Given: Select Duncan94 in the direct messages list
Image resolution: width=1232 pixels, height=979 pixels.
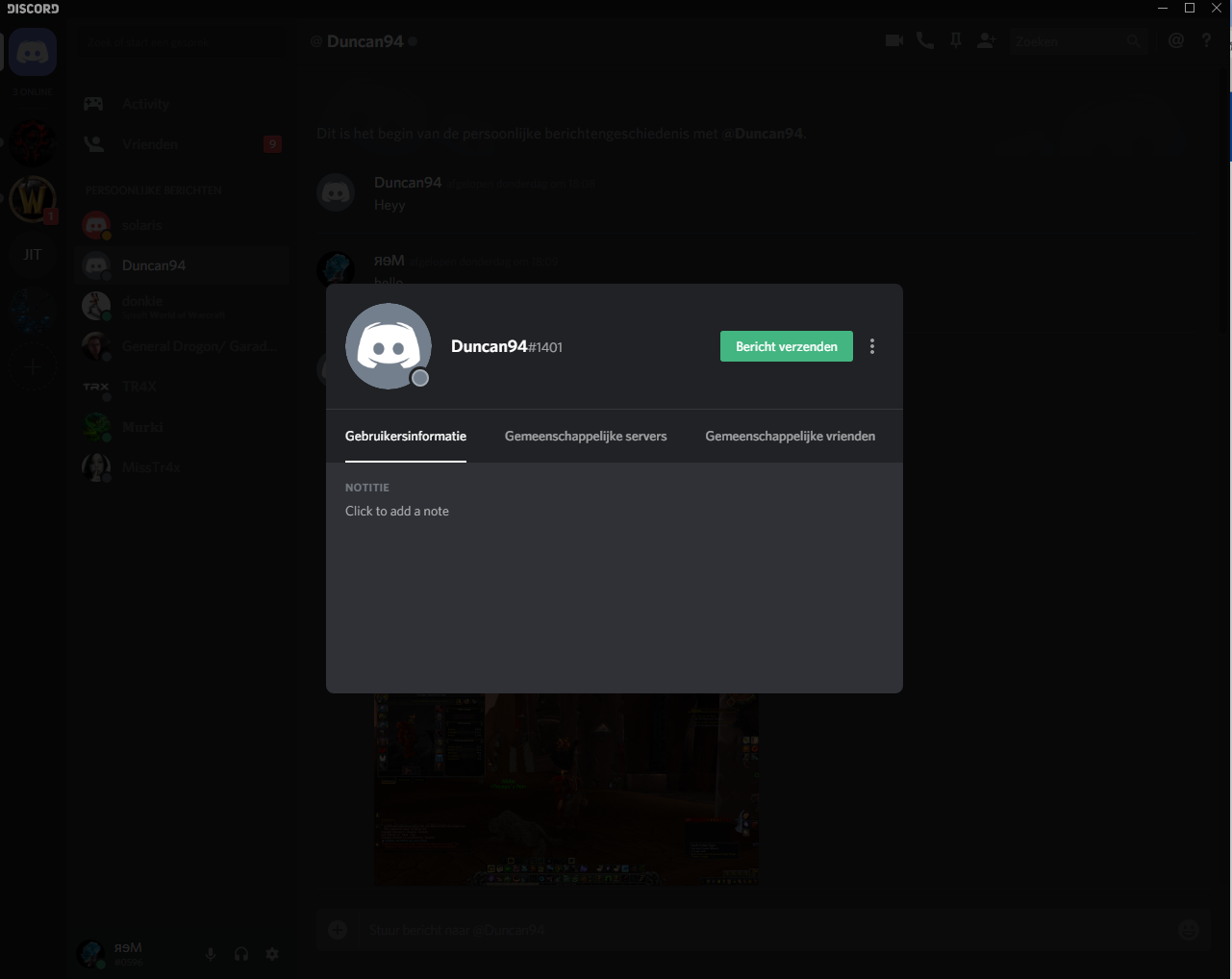Looking at the screenshot, I should [182, 265].
